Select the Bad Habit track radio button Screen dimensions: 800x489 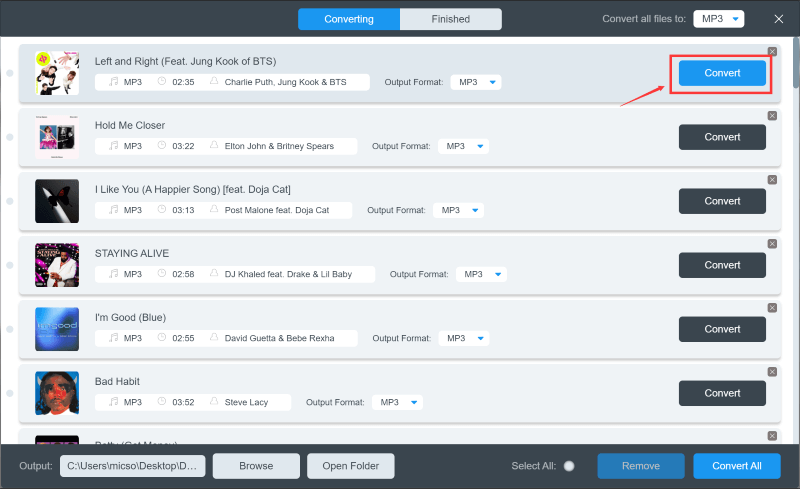point(10,394)
